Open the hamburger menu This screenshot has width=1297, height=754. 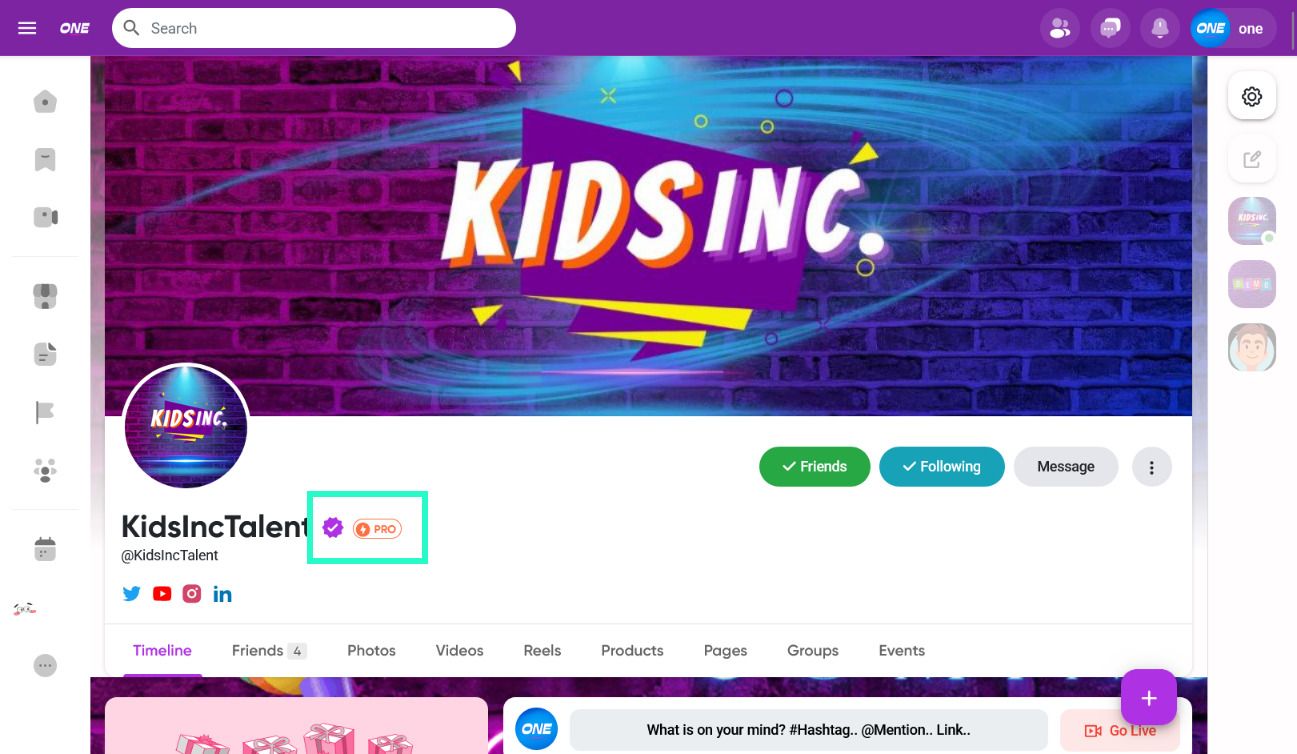pyautogui.click(x=27, y=28)
